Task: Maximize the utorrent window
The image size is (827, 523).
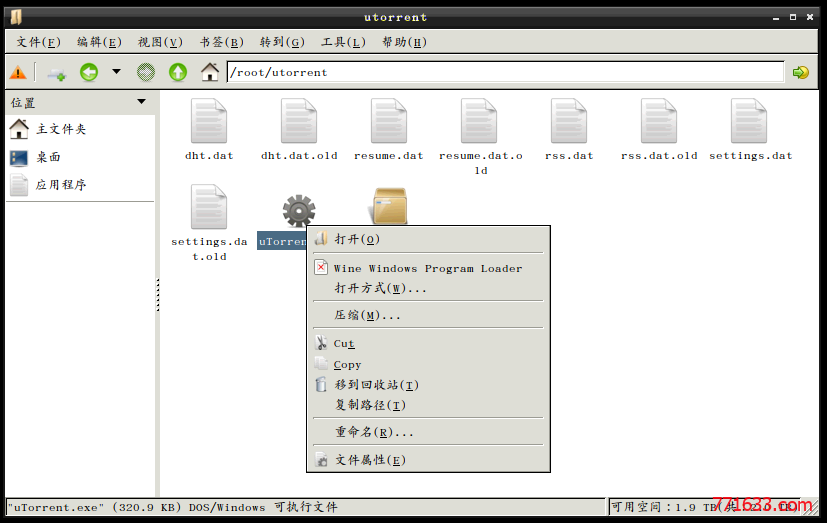Action: coord(793,17)
